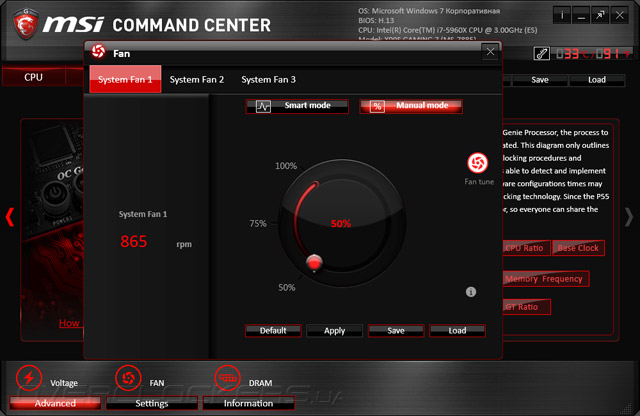This screenshot has width=640, height=416.
Task: Click the right gray arrow navigation
Action: point(629,217)
